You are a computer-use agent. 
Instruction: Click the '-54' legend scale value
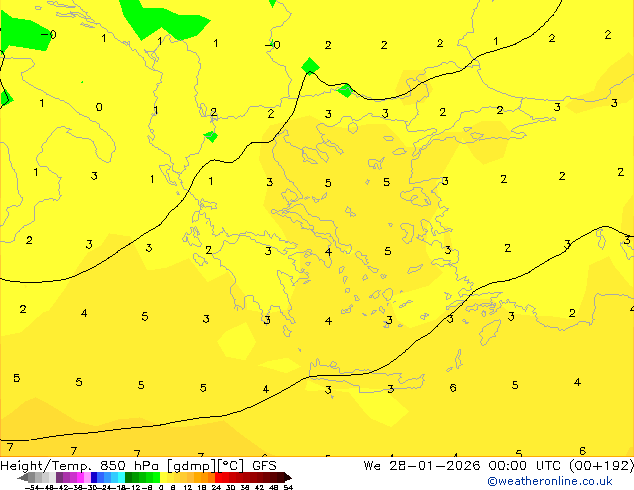click(x=32, y=487)
